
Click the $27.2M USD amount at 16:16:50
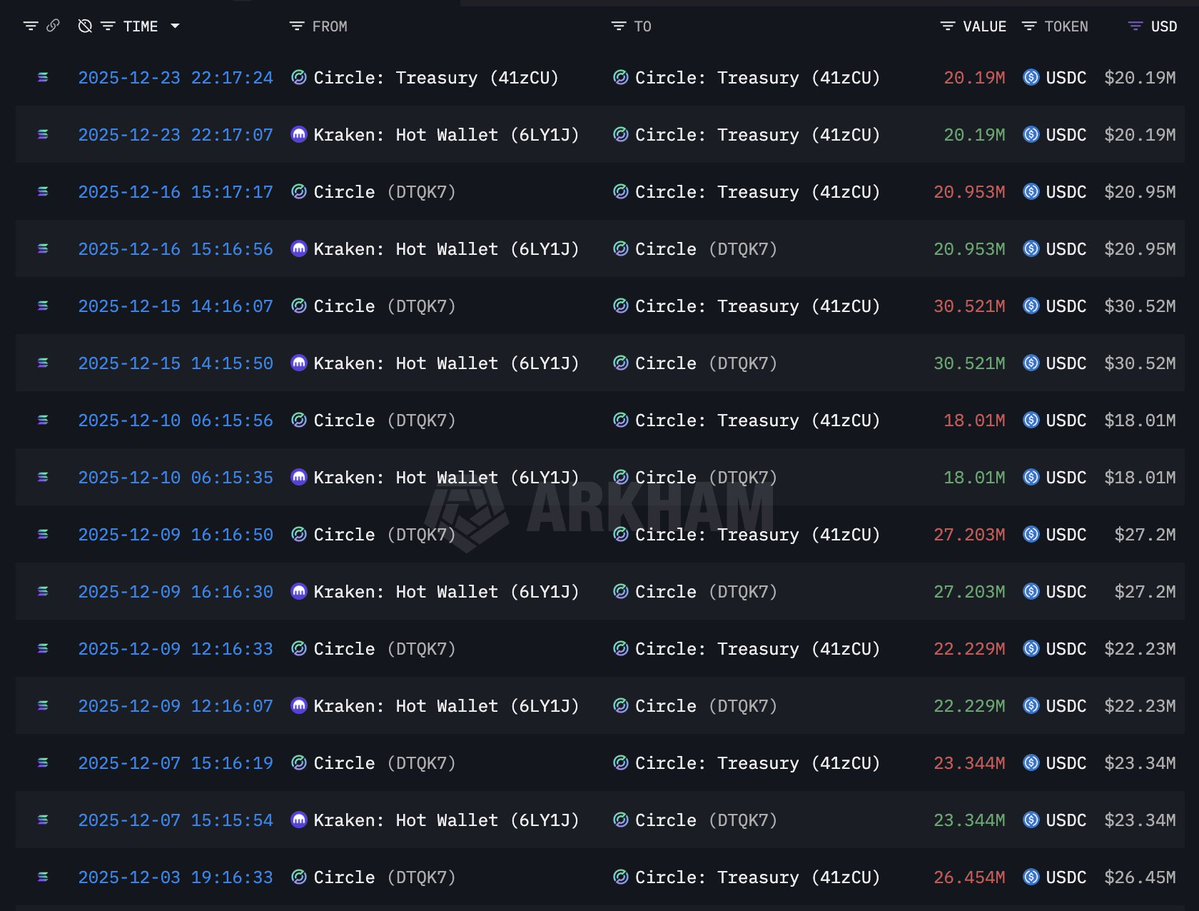point(1145,534)
